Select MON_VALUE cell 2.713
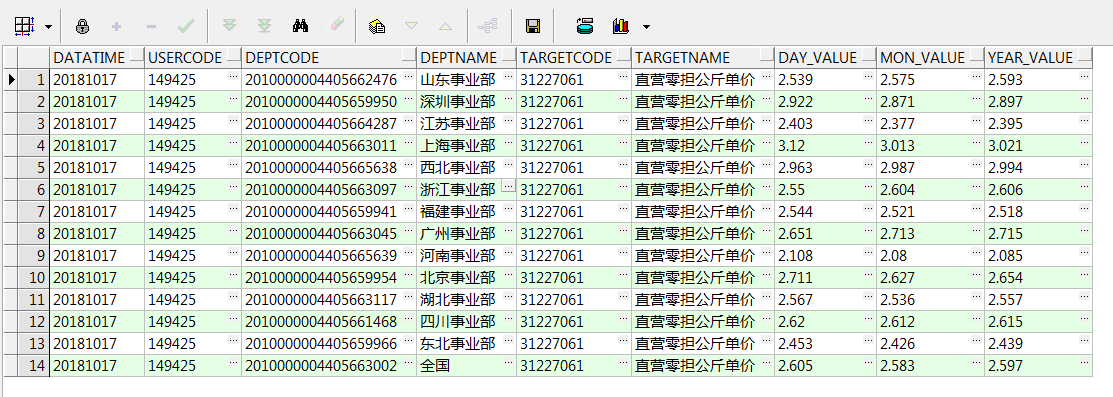 click(x=931, y=234)
